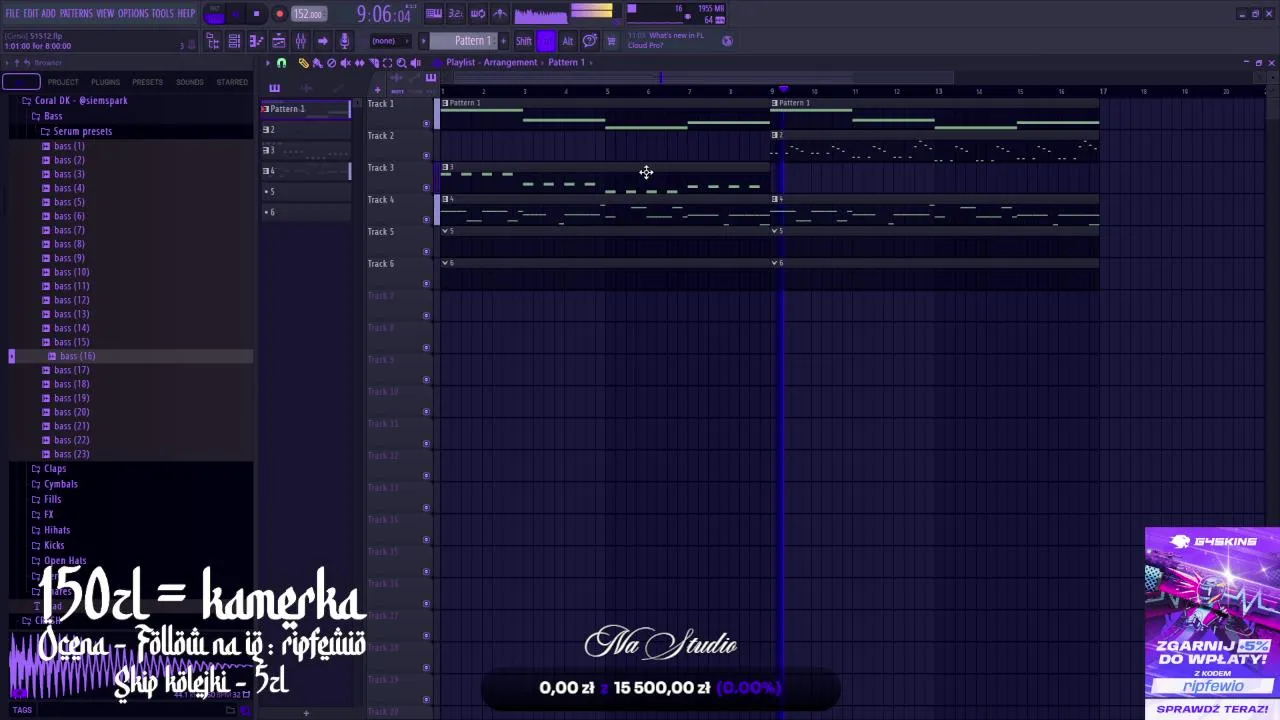This screenshot has height=720, width=1280.
Task: Toggle the Pat/Song mode switch
Action: click(215, 14)
